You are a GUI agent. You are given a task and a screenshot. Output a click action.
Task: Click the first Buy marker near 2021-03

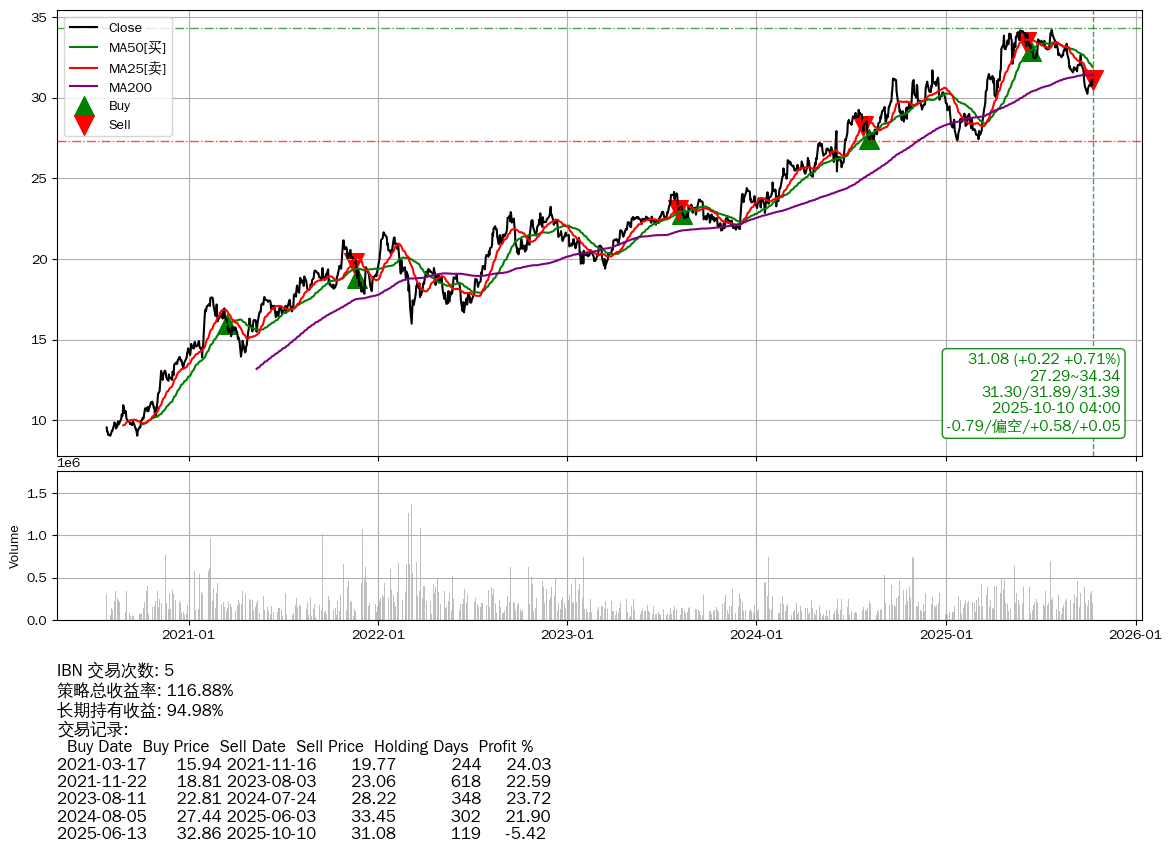pyautogui.click(x=228, y=322)
